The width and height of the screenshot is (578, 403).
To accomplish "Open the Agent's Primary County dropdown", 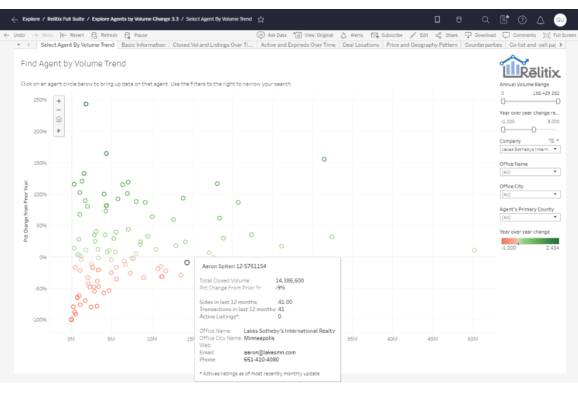I will pos(530,218).
